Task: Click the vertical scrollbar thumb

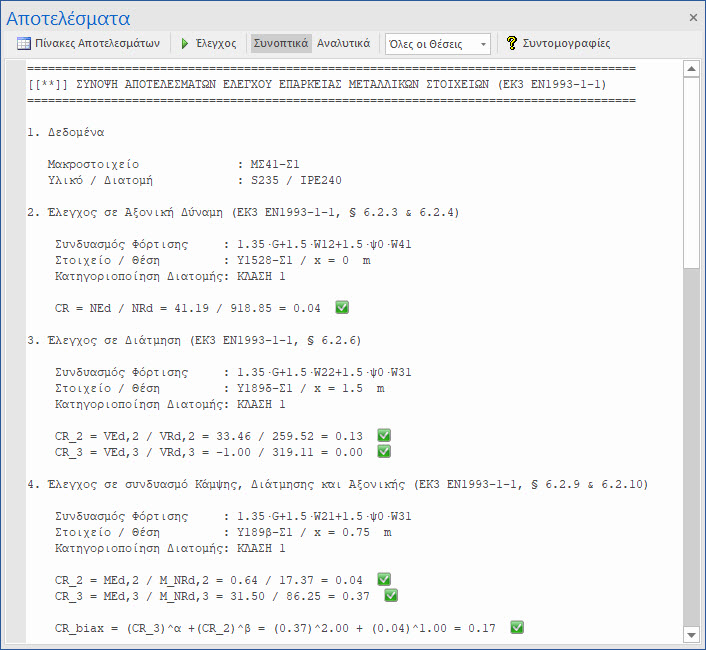Action: point(690,170)
